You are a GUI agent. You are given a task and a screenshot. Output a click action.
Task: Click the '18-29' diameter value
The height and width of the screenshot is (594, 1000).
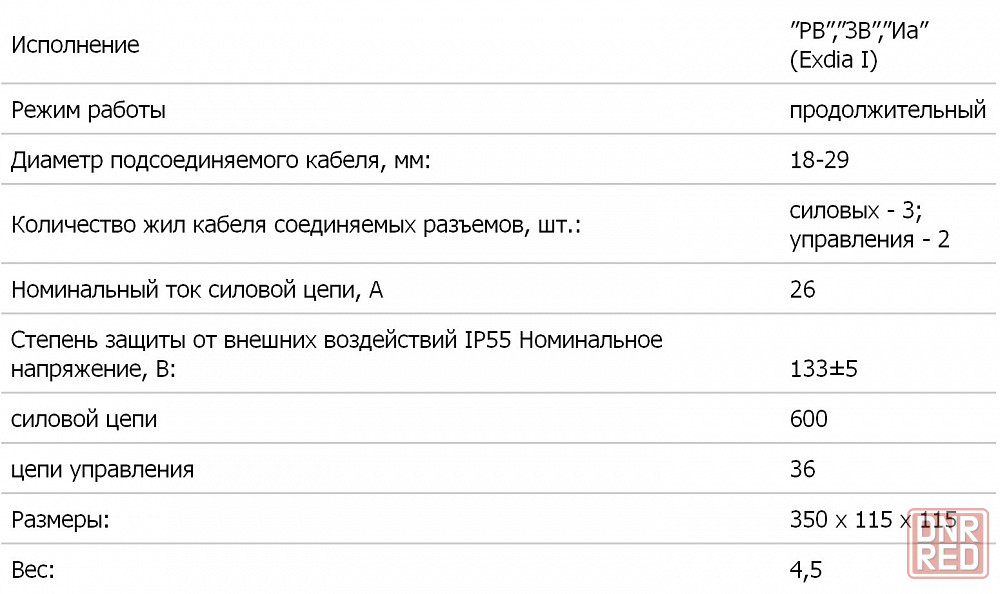click(x=820, y=160)
